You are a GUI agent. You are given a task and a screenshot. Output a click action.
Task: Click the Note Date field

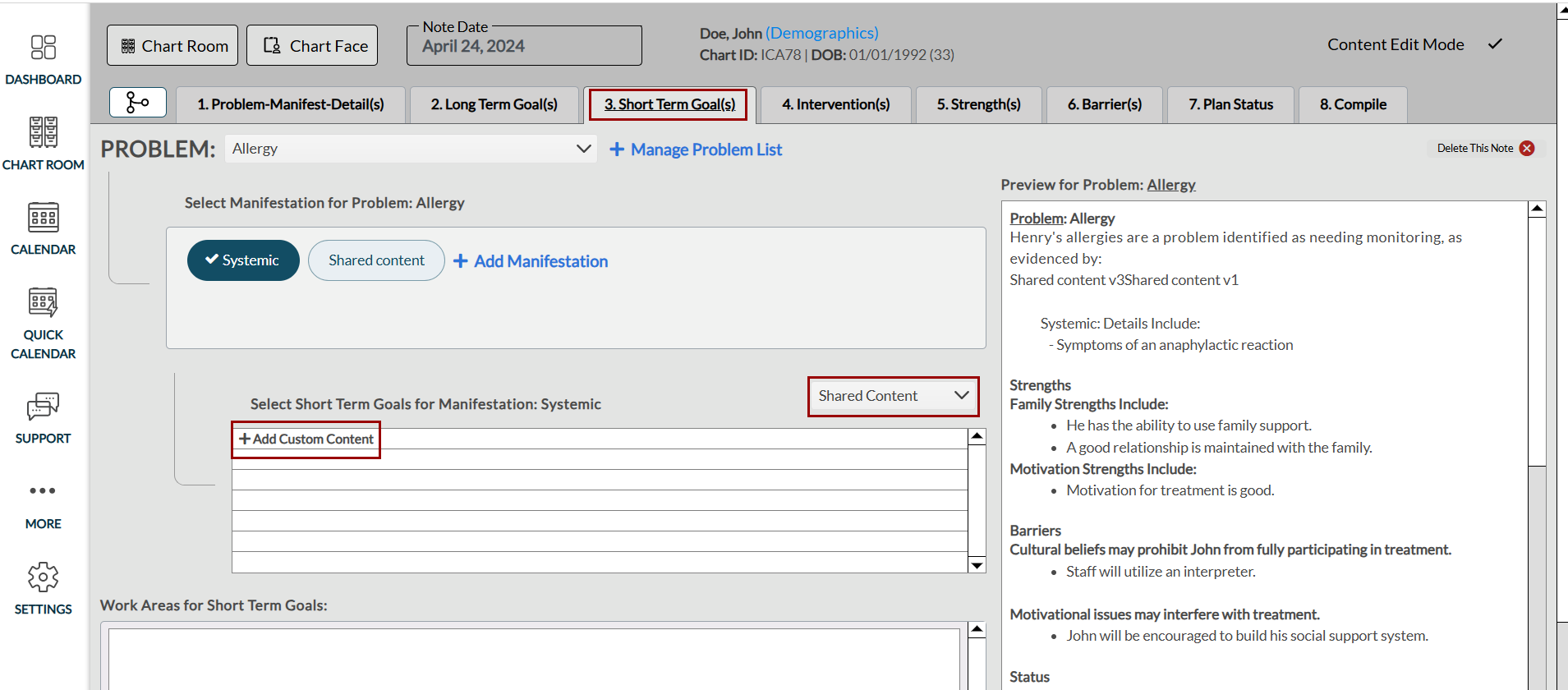click(524, 46)
